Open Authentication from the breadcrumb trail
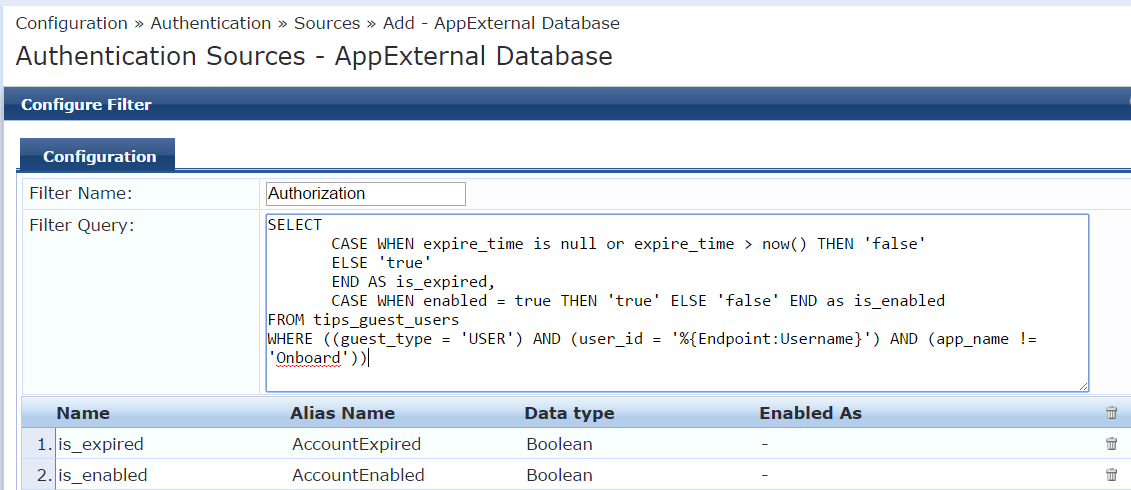 tap(211, 23)
